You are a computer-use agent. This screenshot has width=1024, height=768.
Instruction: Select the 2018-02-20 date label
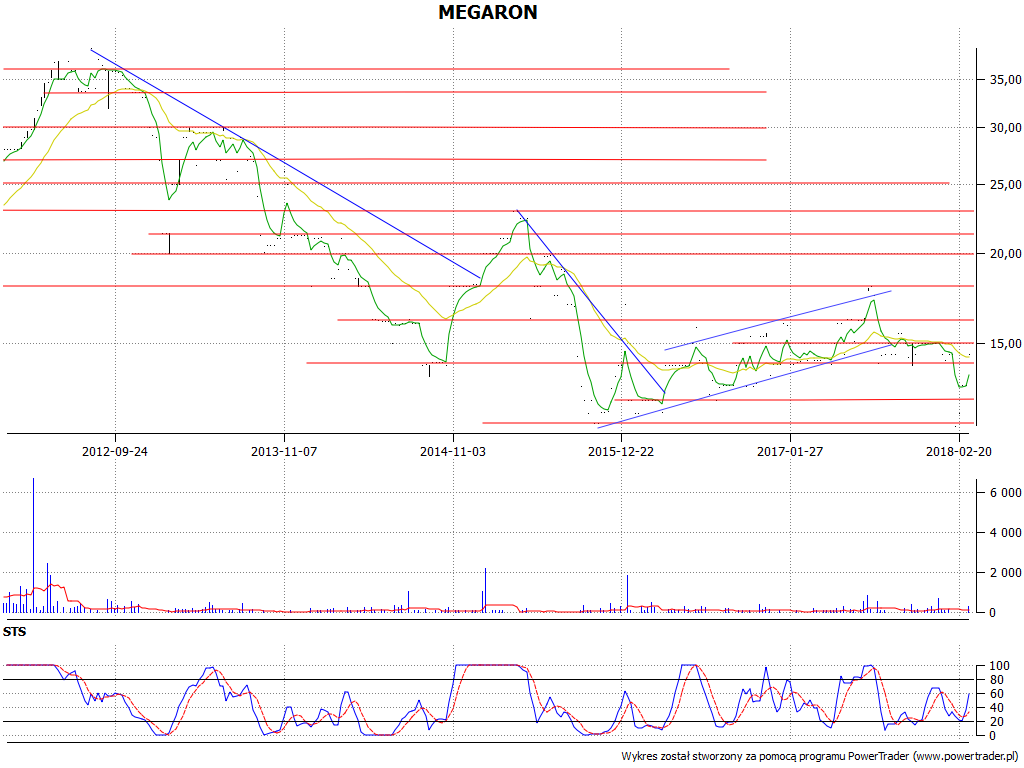click(959, 451)
